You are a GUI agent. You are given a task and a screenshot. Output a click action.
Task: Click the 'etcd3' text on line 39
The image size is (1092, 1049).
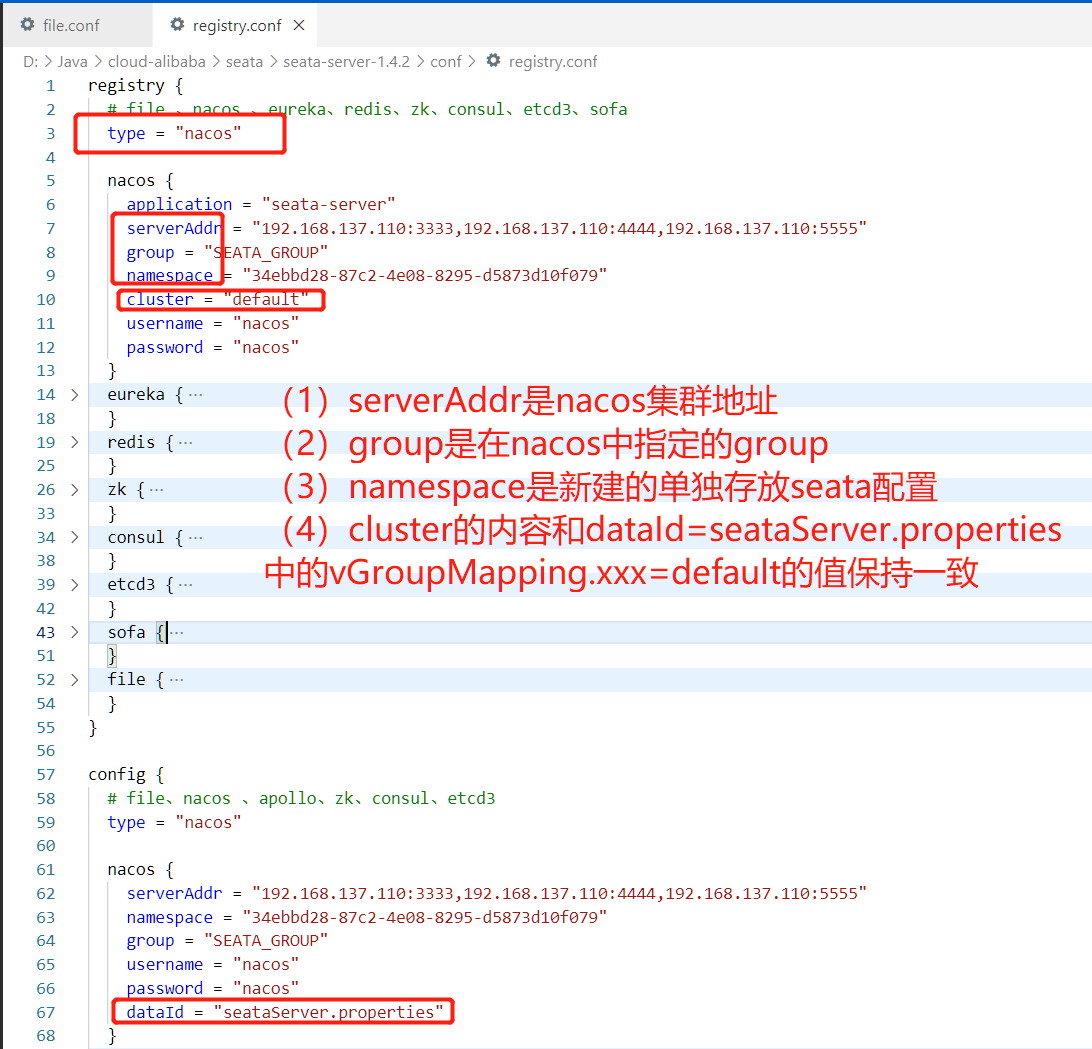pos(131,584)
